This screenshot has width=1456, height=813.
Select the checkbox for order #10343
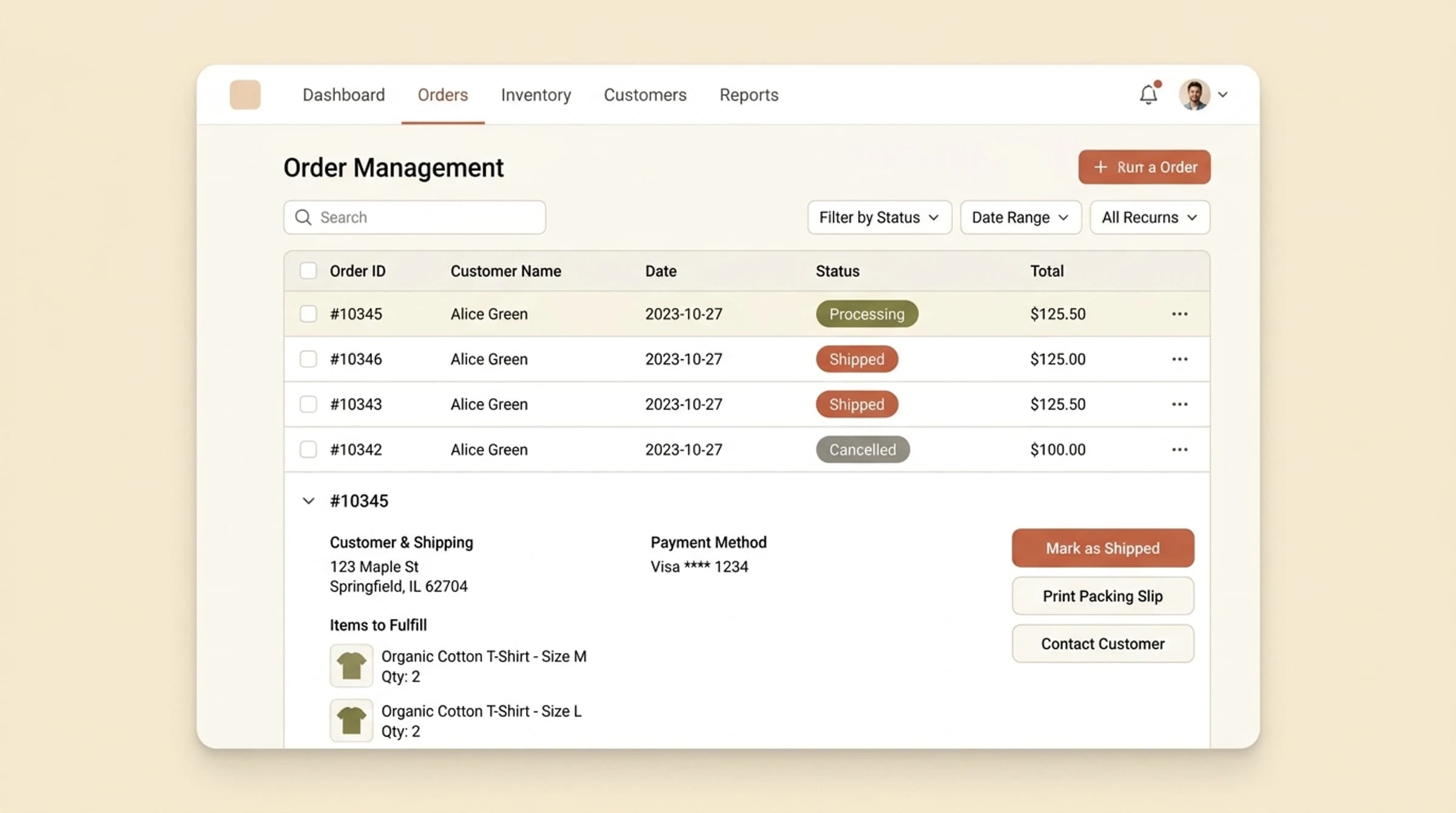coord(308,404)
